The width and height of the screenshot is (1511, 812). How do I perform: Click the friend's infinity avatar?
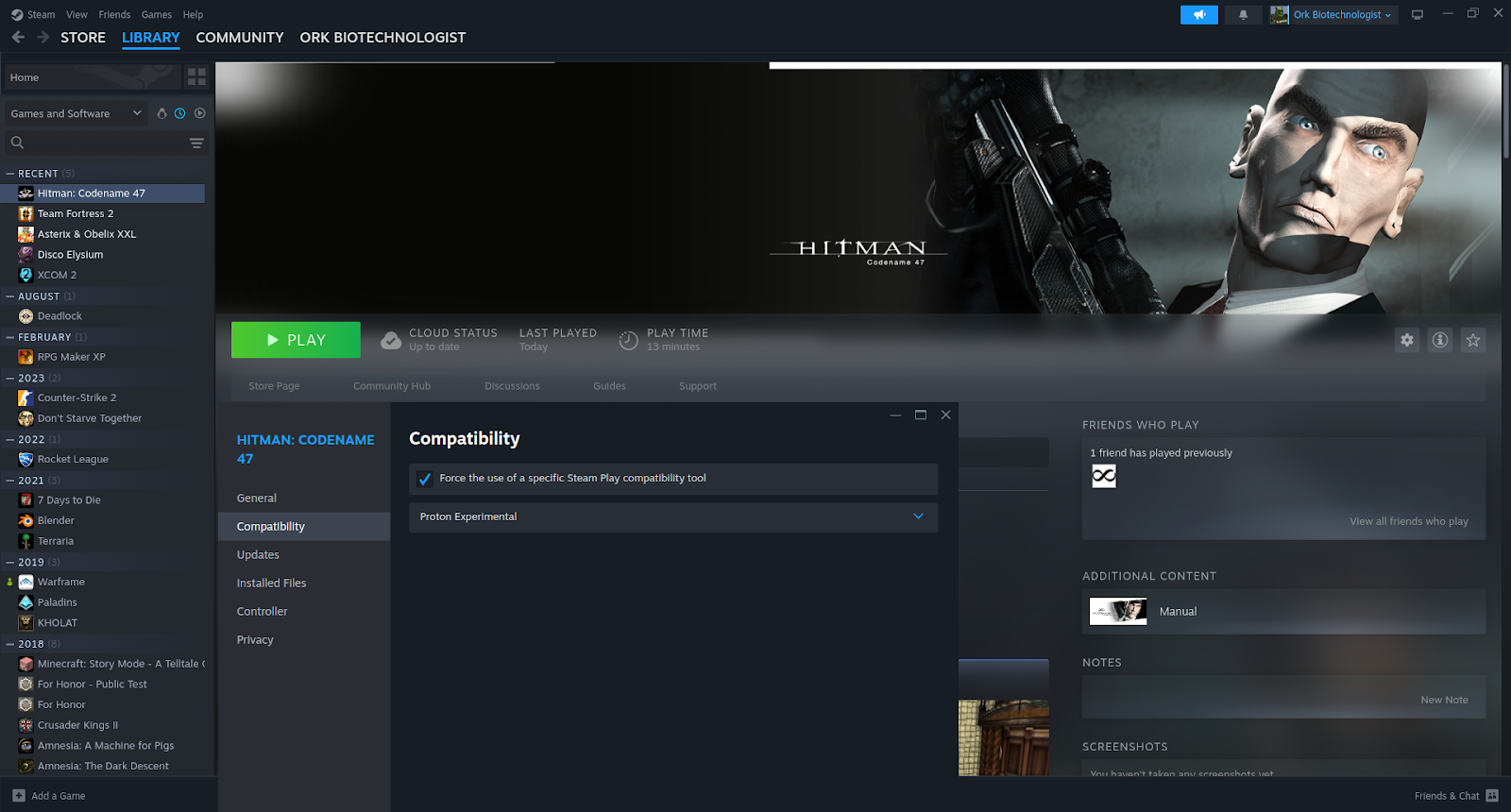(1104, 476)
